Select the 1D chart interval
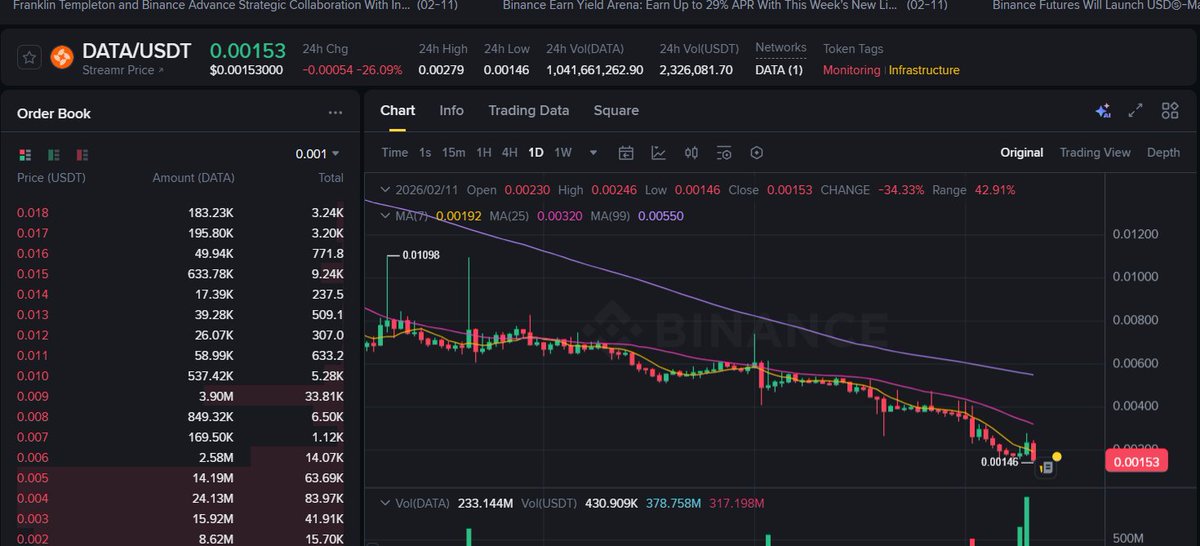 pyautogui.click(x=536, y=153)
